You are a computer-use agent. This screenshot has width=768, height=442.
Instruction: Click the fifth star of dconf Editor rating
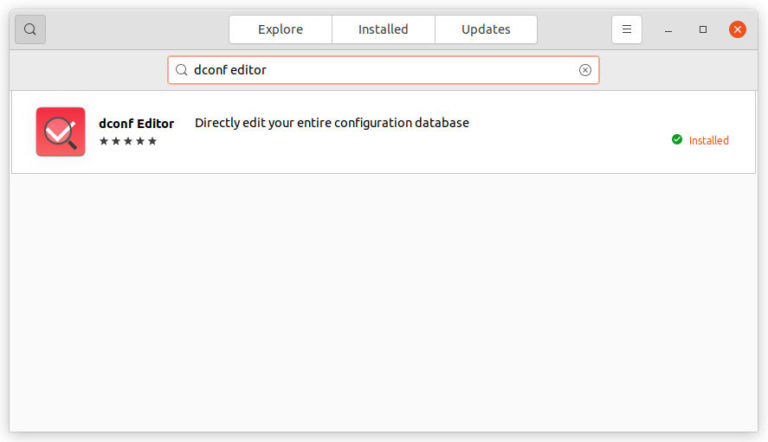[152, 141]
